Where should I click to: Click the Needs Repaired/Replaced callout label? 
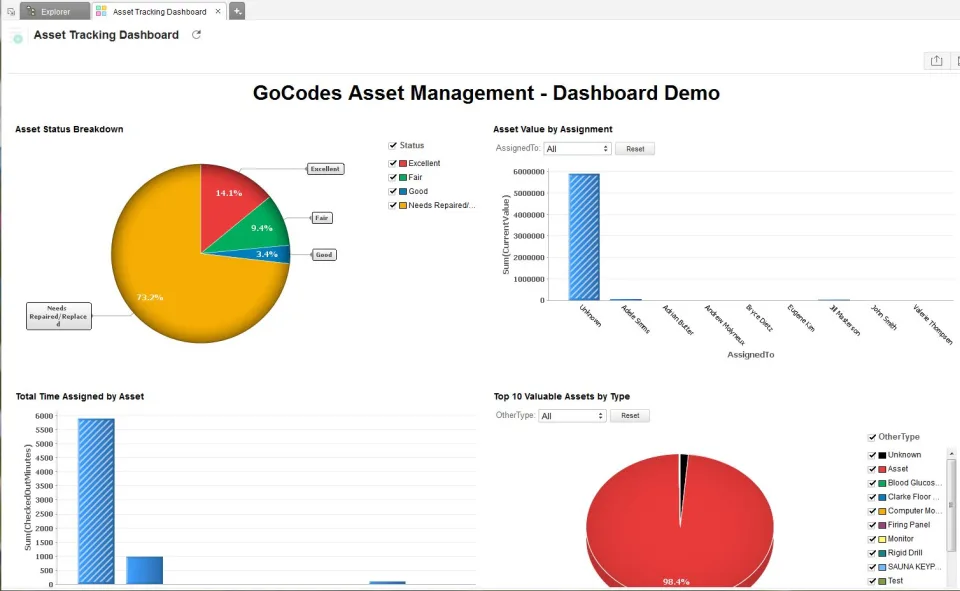coord(59,316)
